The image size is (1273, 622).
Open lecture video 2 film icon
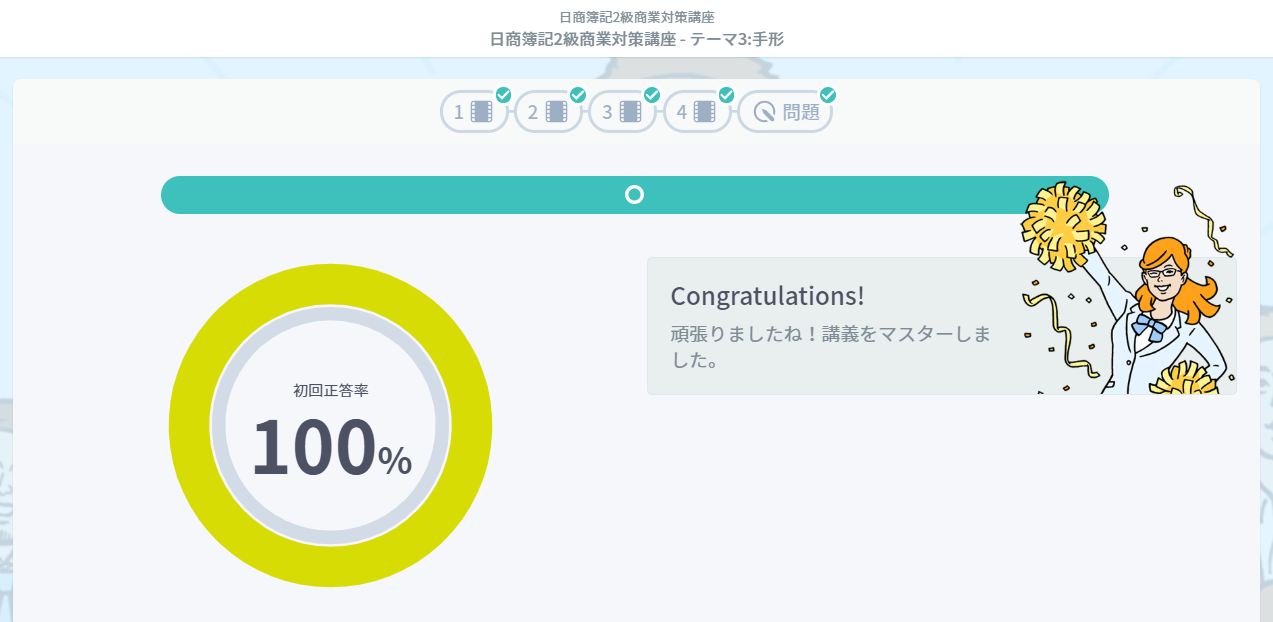pyautogui.click(x=556, y=112)
